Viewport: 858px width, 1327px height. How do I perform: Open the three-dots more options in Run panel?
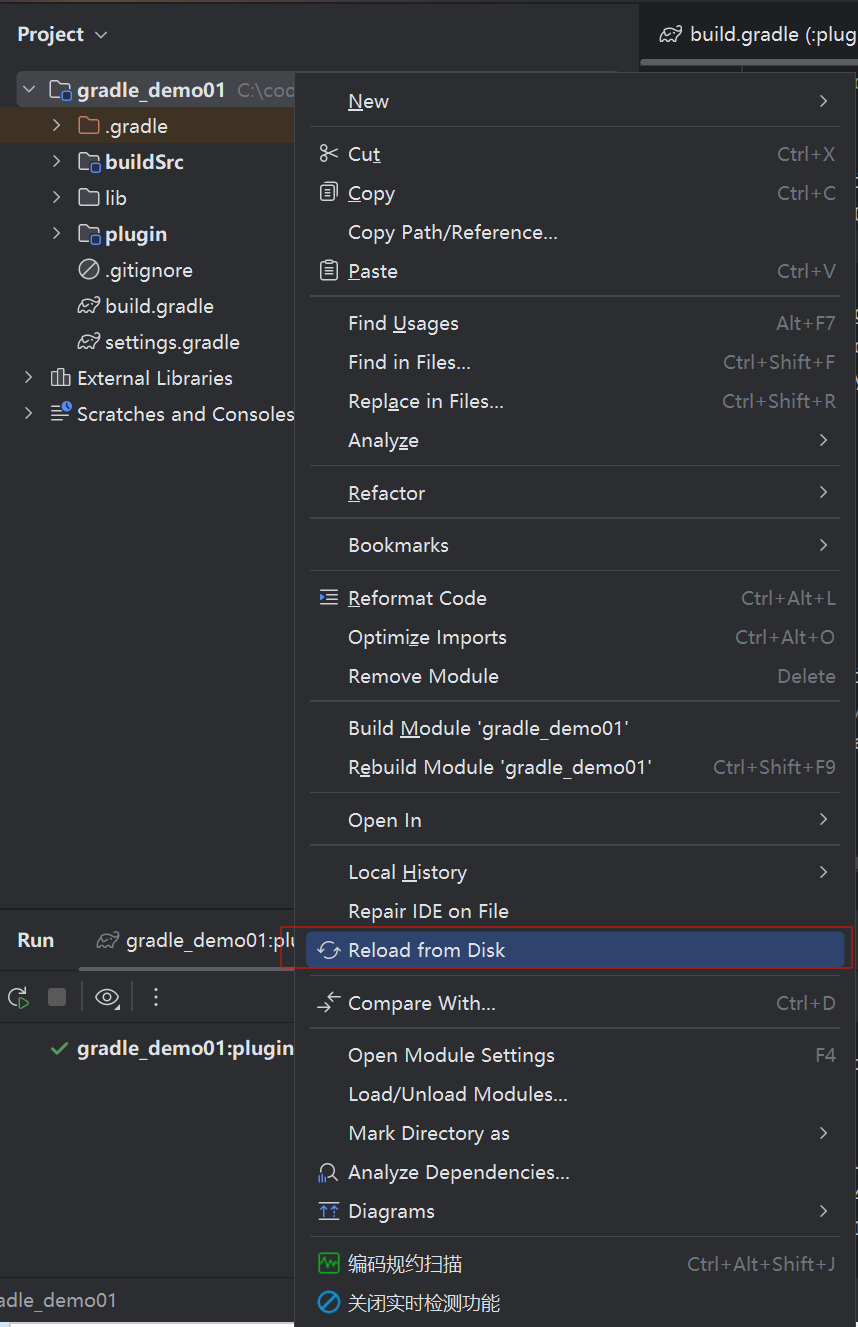[x=155, y=997]
